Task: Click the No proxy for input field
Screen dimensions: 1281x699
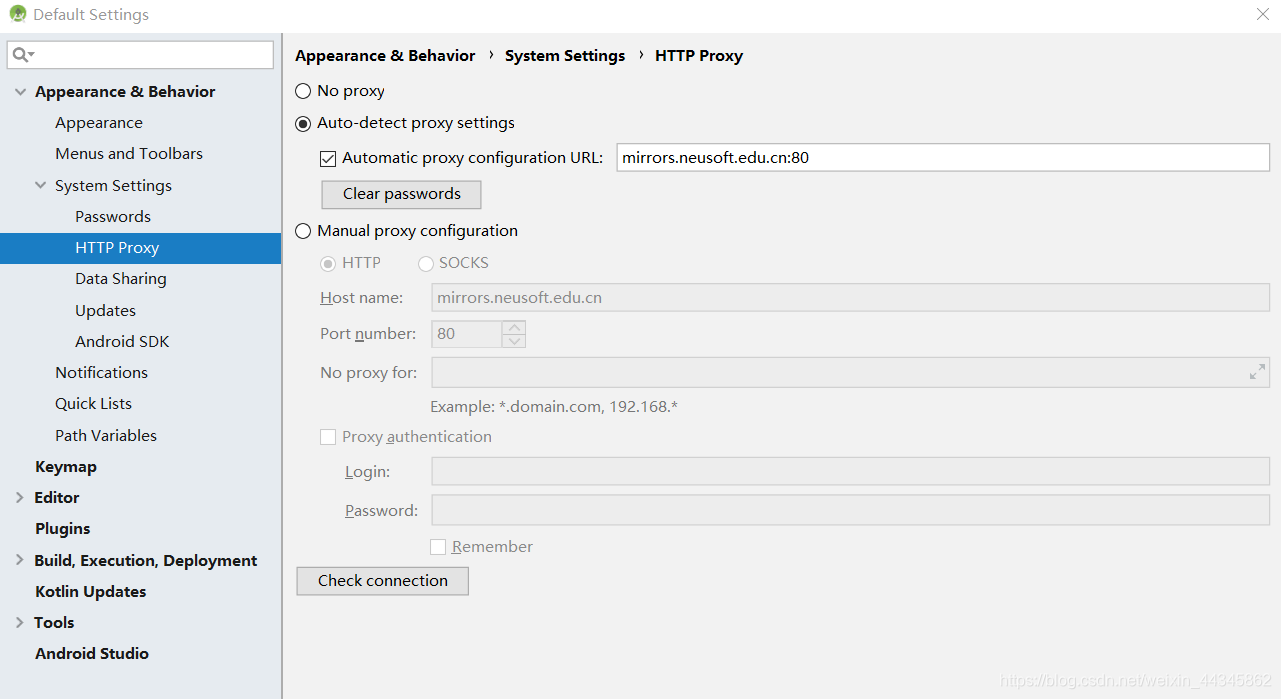Action: (850, 373)
